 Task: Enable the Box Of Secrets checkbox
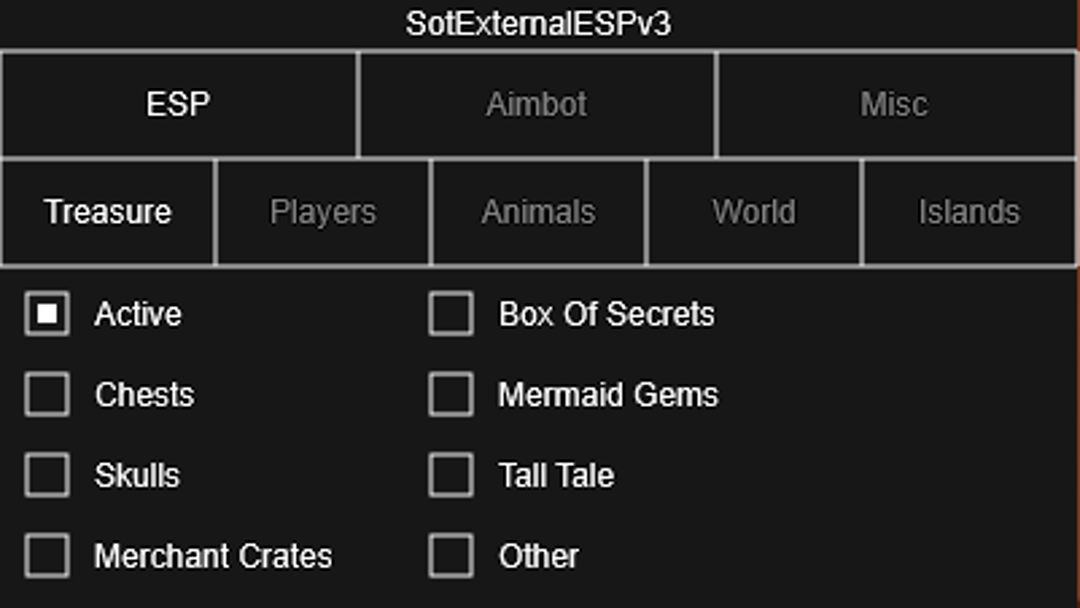(x=451, y=314)
